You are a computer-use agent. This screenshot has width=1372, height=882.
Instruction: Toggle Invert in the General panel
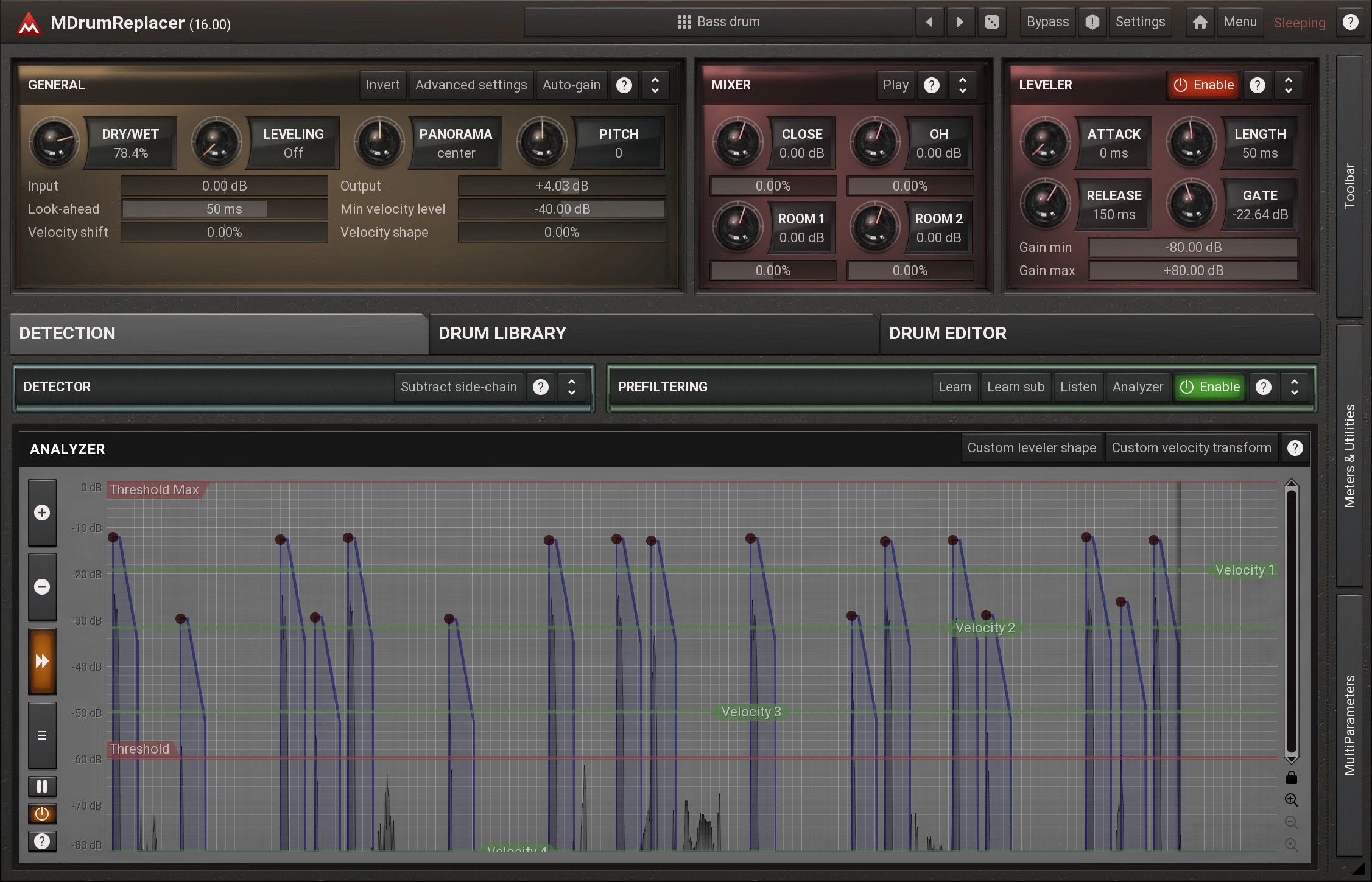point(382,85)
